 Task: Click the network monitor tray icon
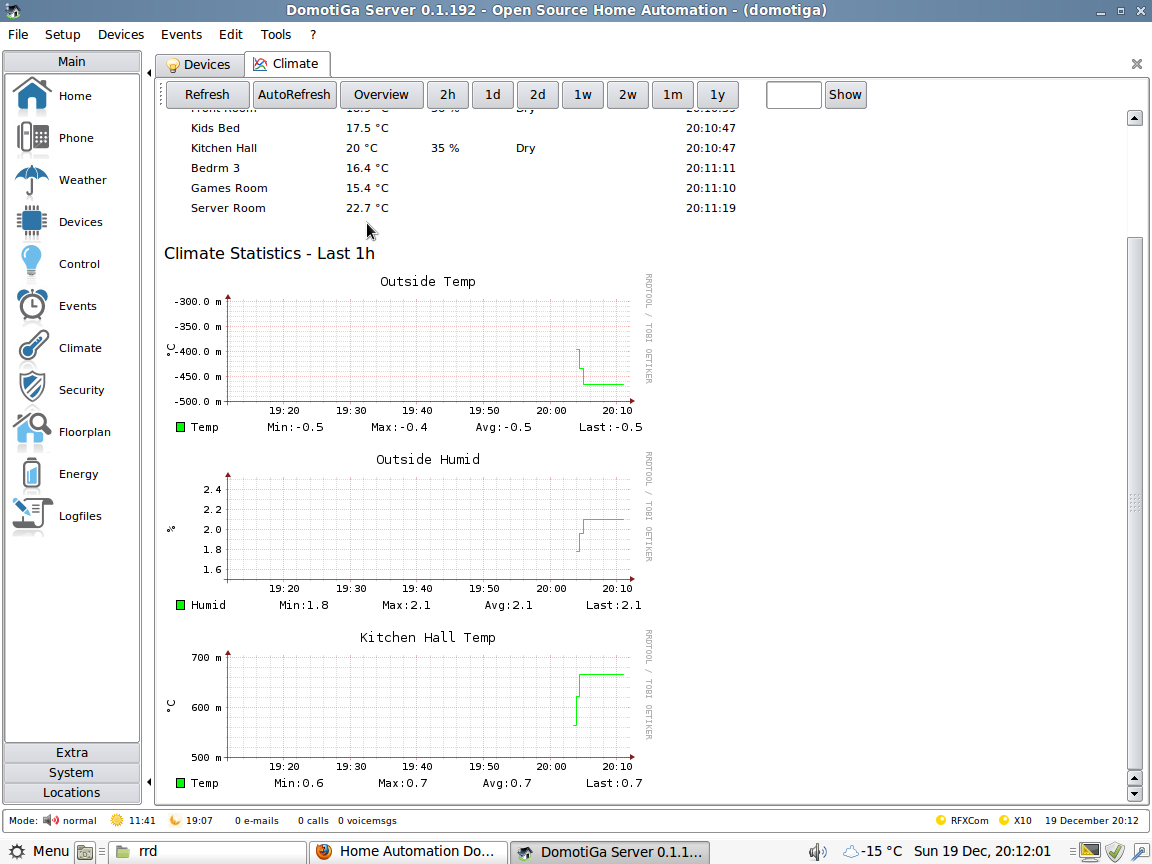tap(1090, 852)
